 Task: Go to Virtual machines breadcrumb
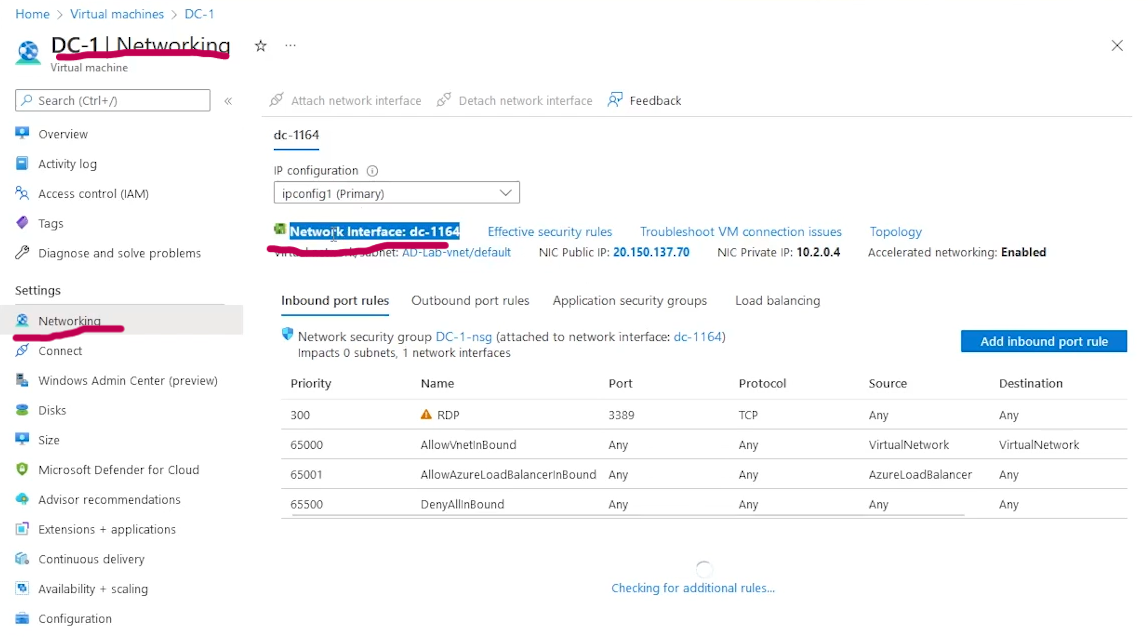pos(117,14)
